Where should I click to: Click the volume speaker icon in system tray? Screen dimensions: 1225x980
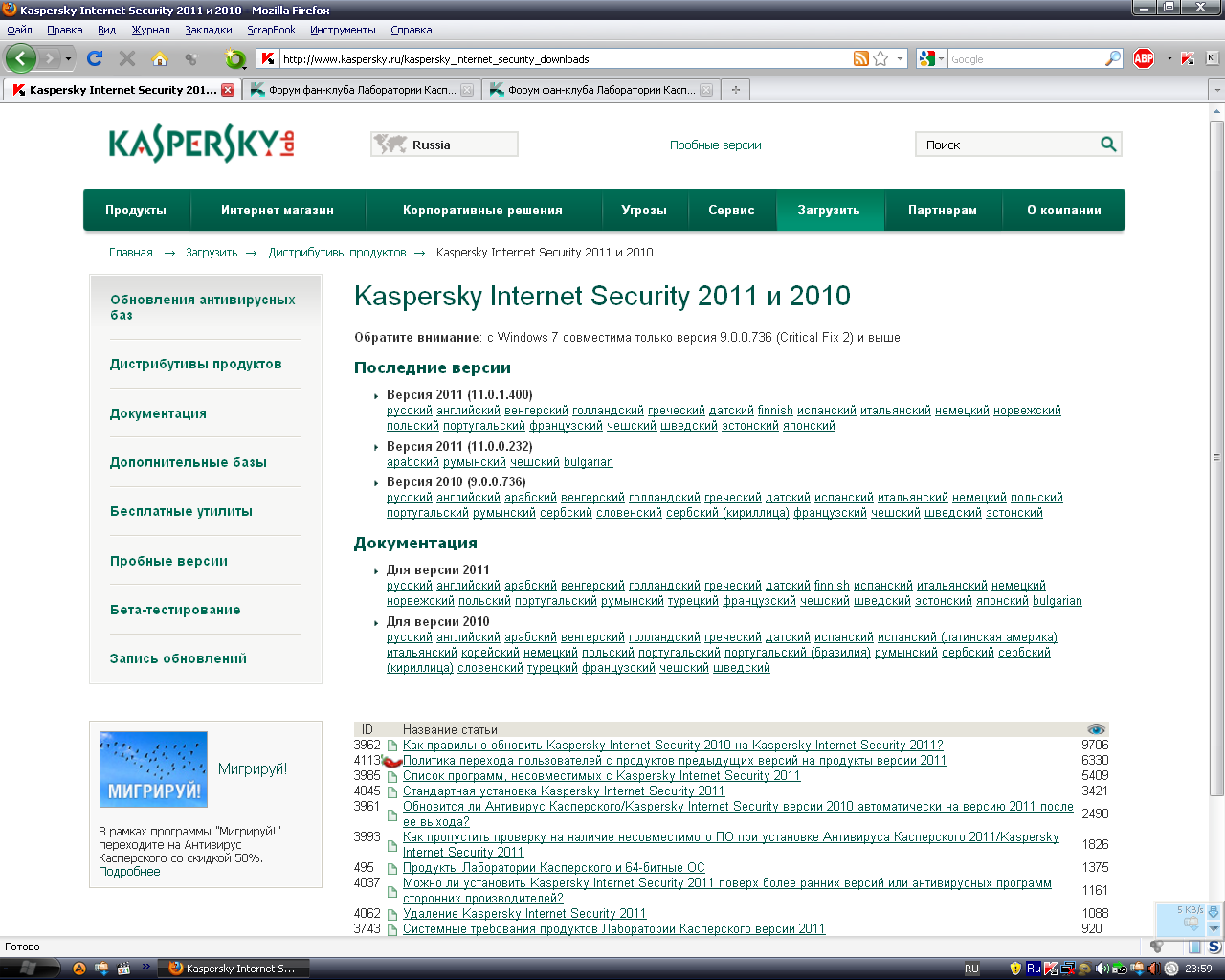tap(1101, 969)
